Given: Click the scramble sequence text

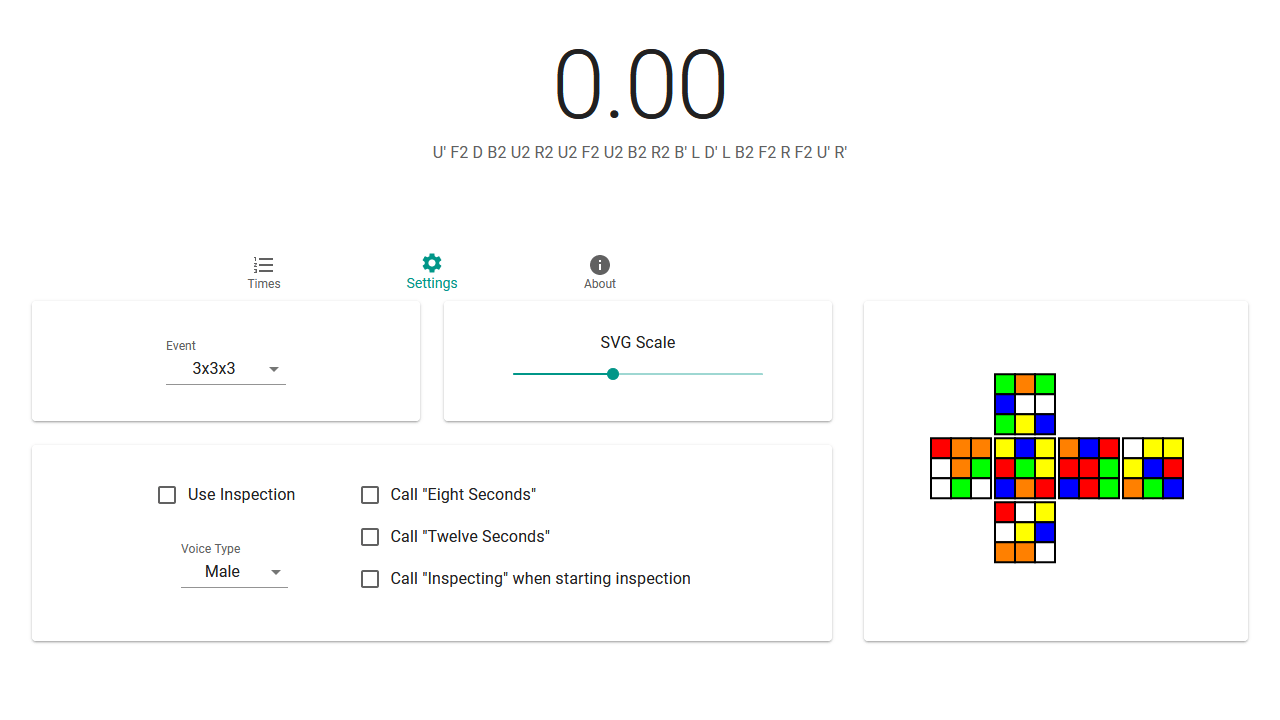Looking at the screenshot, I should tap(639, 152).
